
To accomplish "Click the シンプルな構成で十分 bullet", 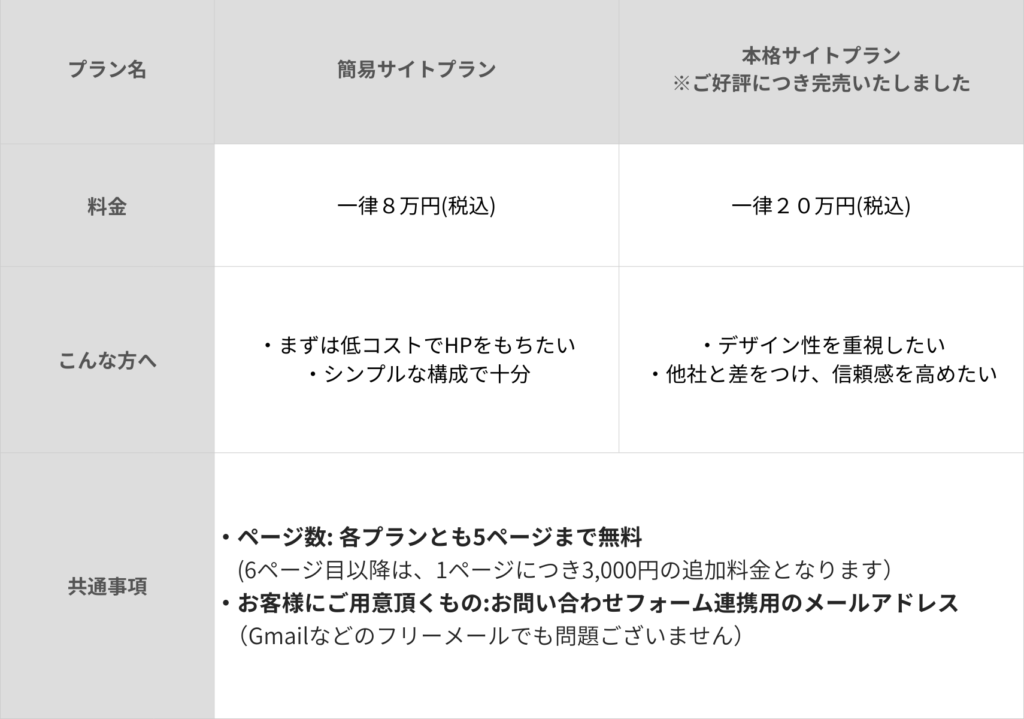I will (420, 375).
